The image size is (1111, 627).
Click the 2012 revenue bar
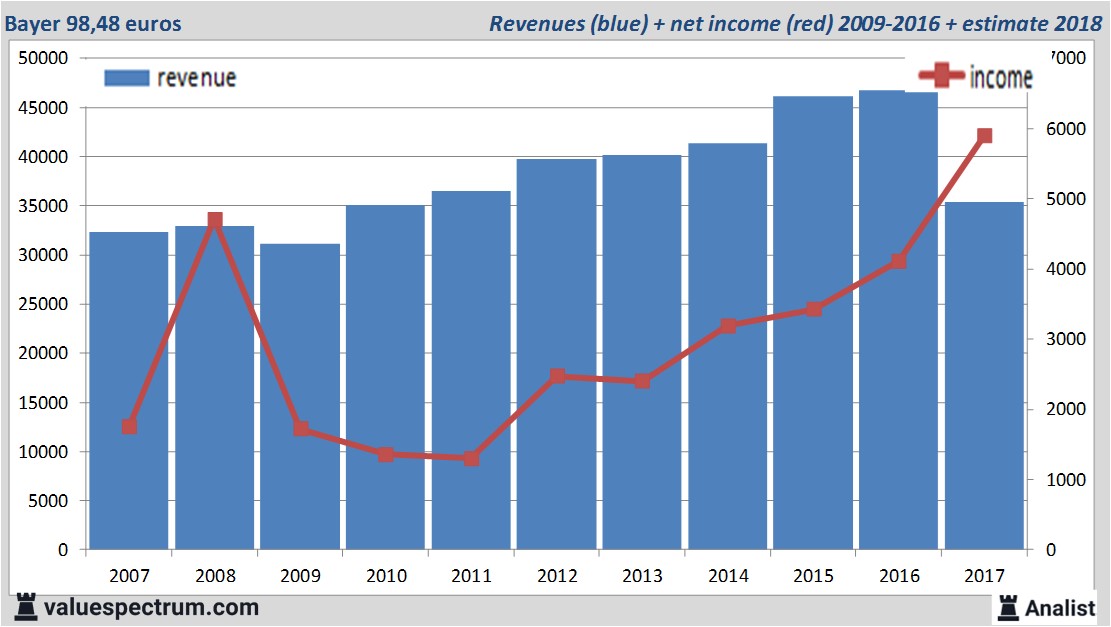tap(556, 354)
